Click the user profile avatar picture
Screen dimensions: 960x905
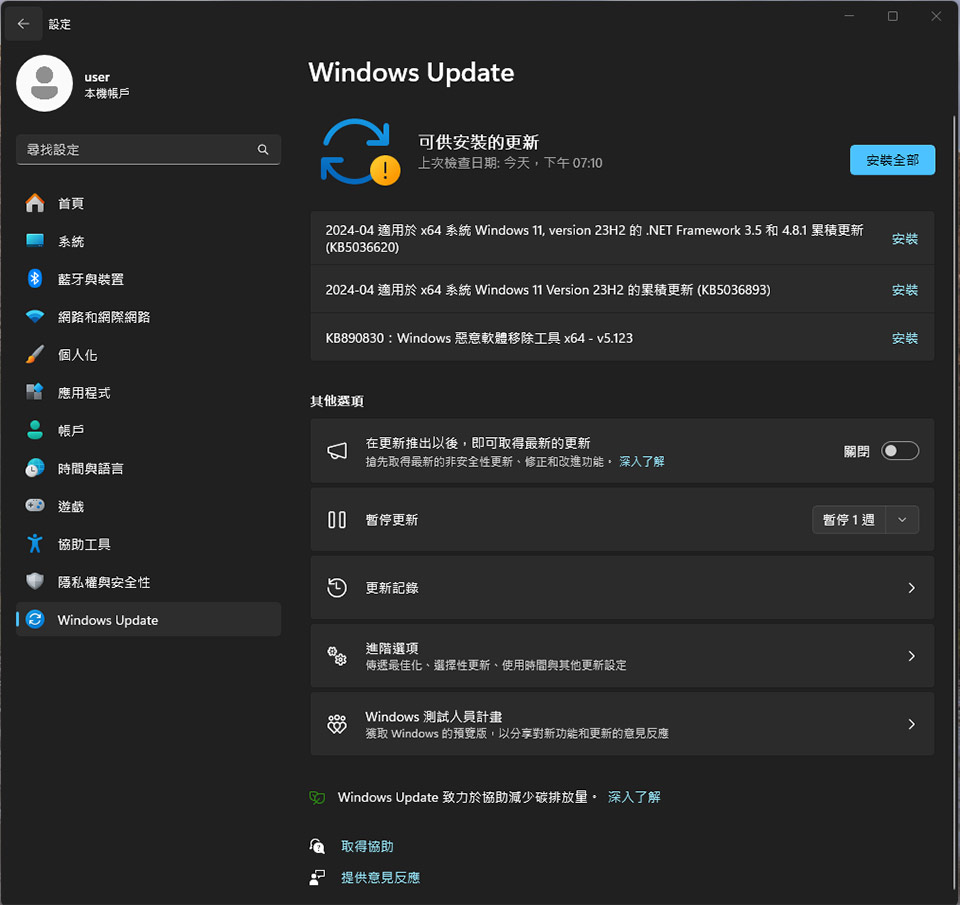(45, 83)
